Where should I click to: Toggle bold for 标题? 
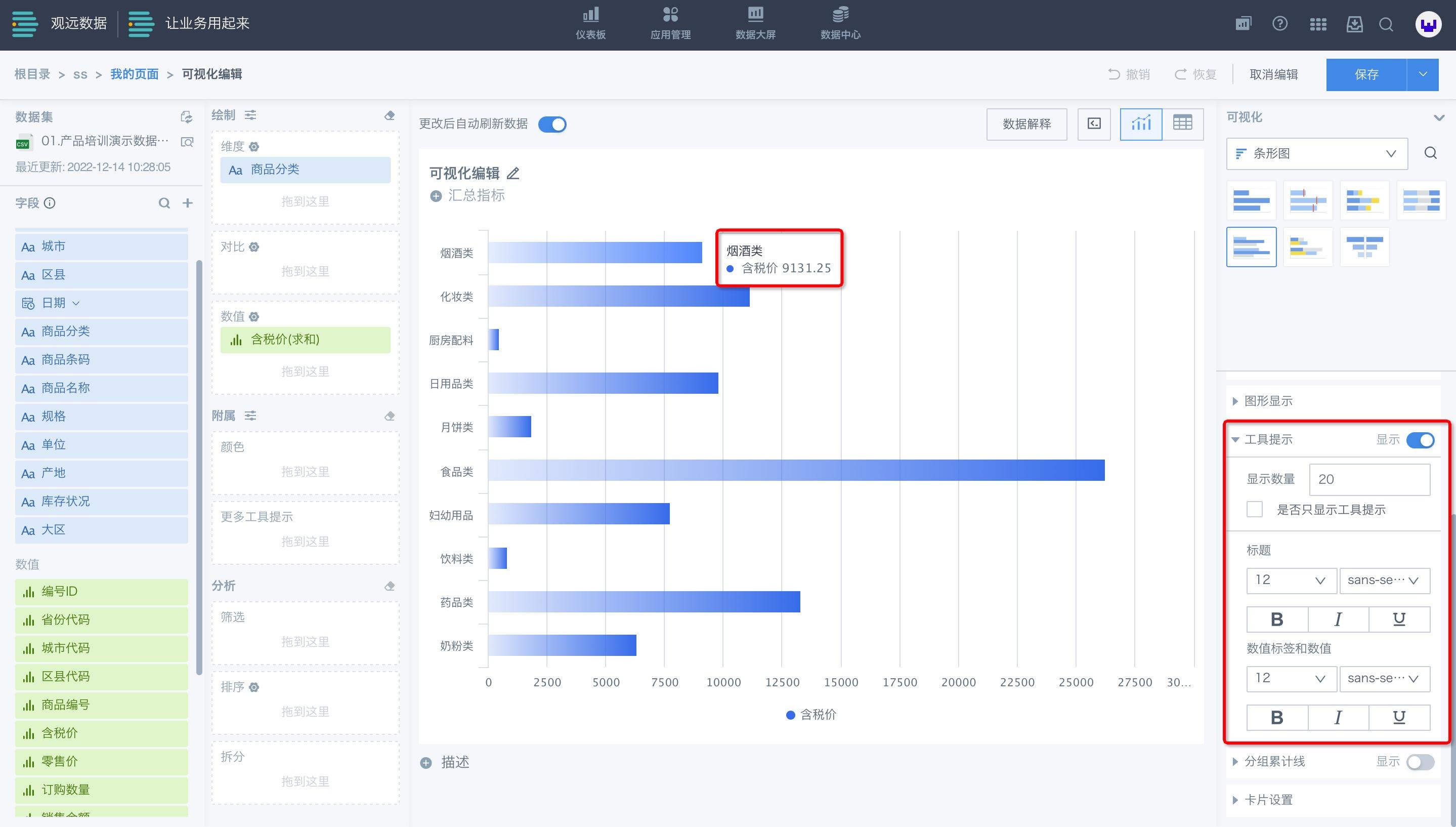click(x=1277, y=619)
